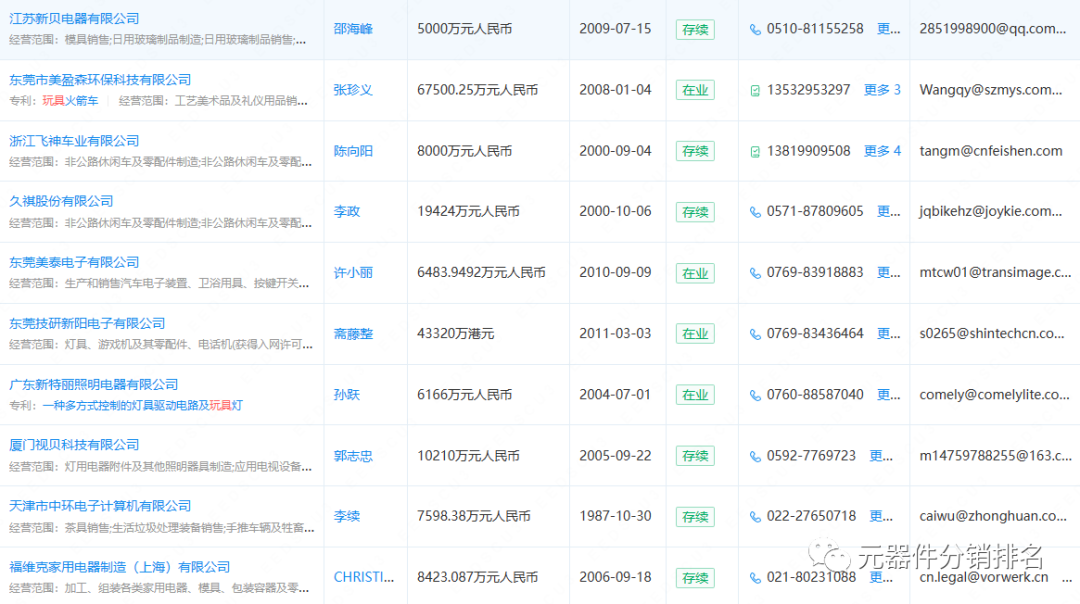Click phone icon beside 0769-83436464
This screenshot has height=604, width=1080.
[755, 334]
